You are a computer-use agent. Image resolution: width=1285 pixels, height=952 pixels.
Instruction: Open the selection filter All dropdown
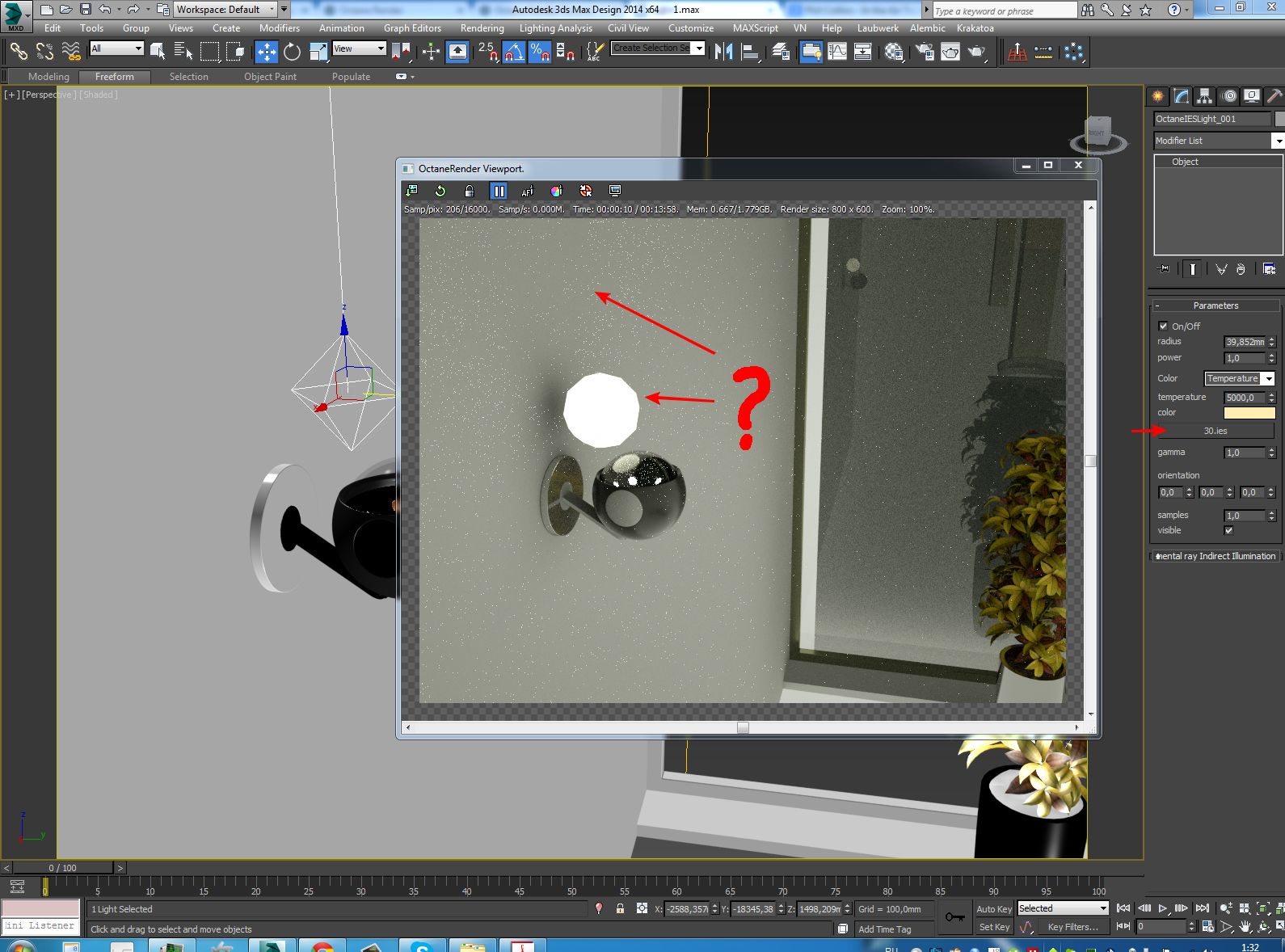coord(116,48)
